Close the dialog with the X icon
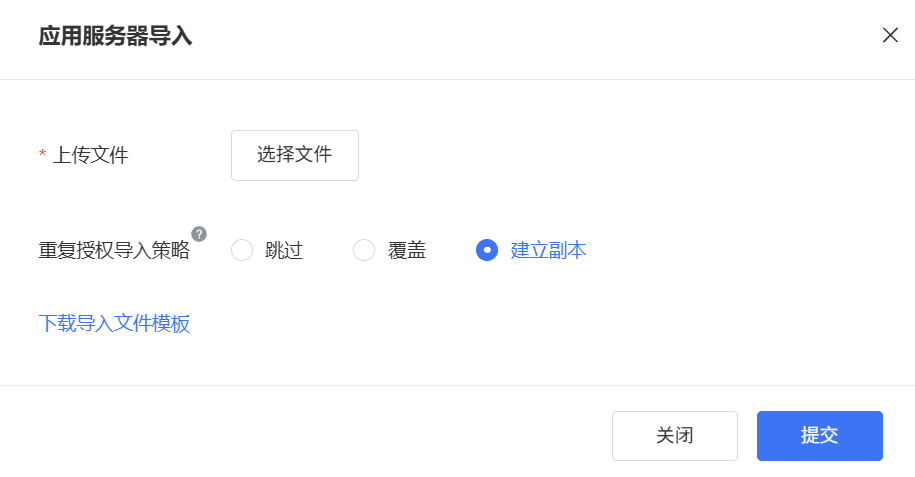The width and height of the screenshot is (915, 477). tap(890, 35)
